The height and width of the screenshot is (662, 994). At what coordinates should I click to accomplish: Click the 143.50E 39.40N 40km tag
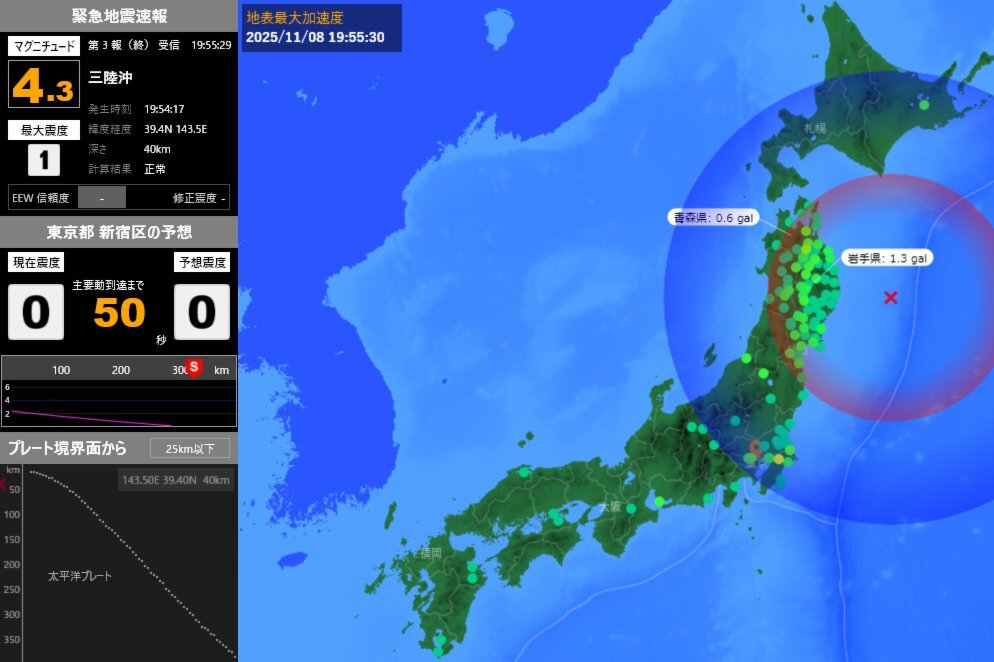coord(176,480)
